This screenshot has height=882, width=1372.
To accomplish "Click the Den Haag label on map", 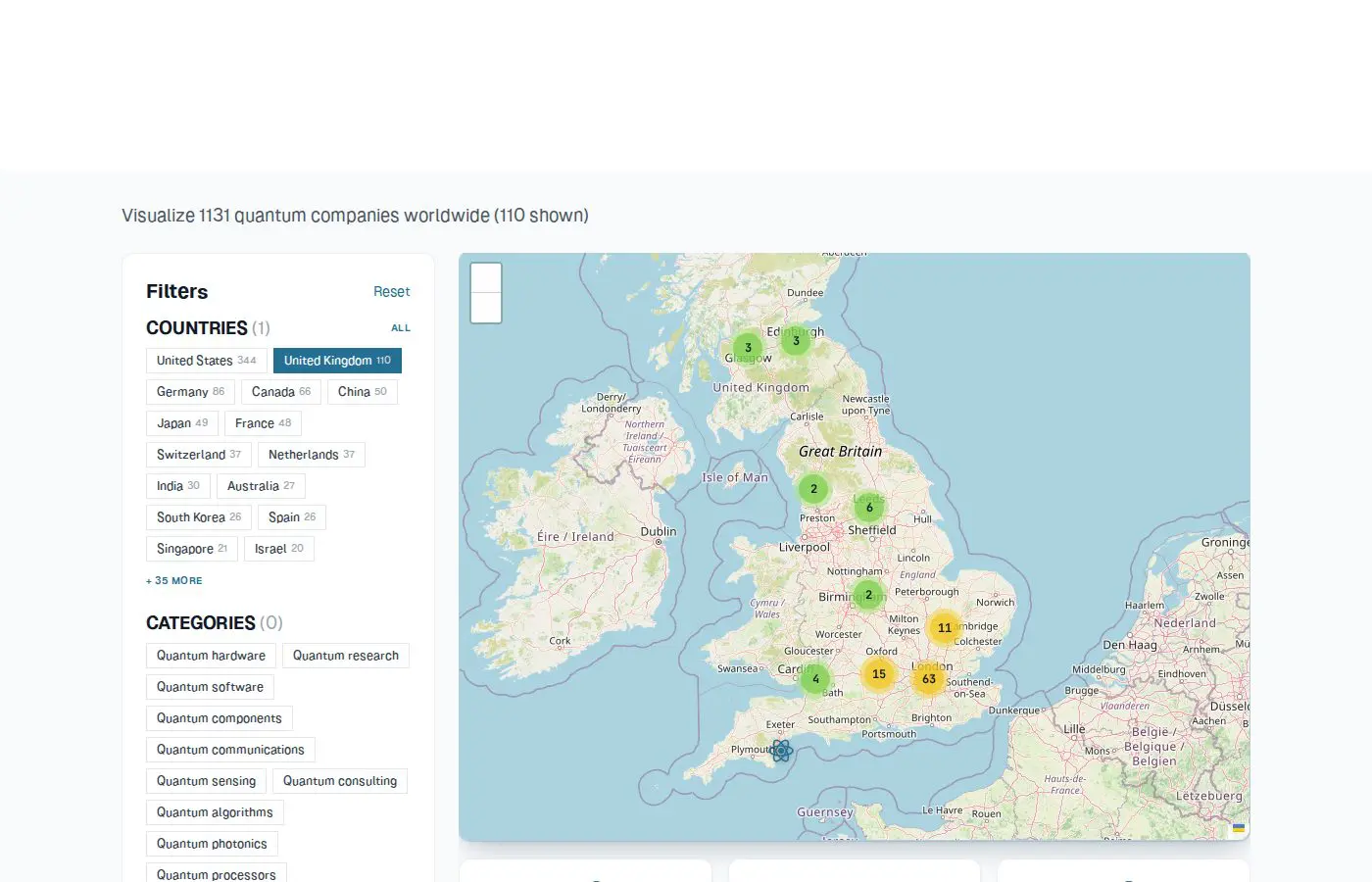I will [x=1130, y=645].
